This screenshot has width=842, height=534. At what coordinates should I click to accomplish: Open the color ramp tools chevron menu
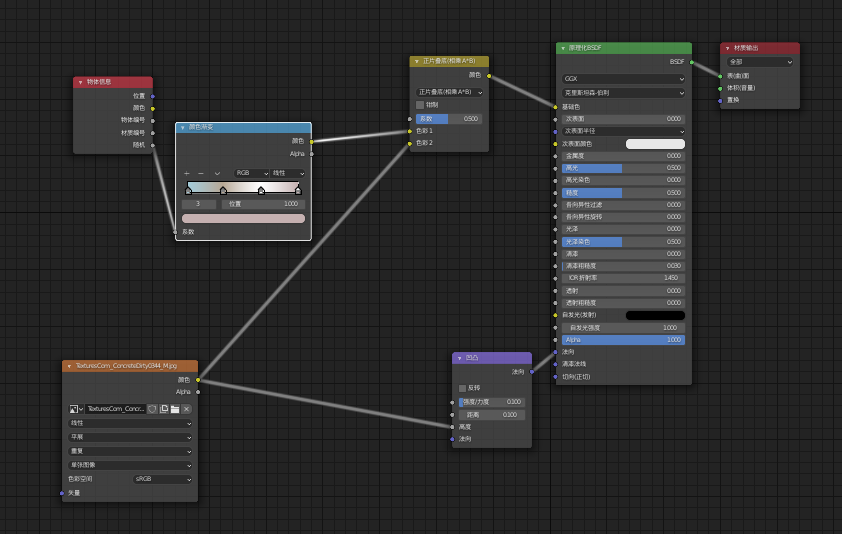pos(217,173)
